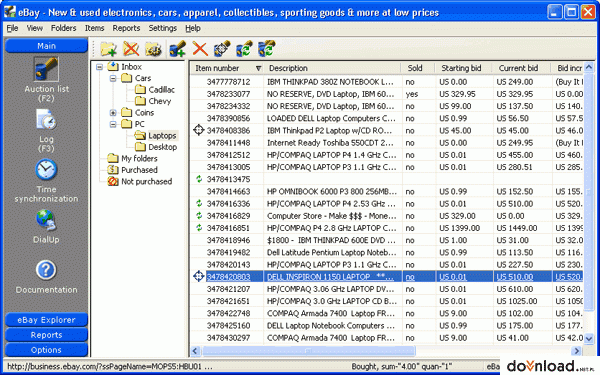Collapse the PC folder in tree

point(113,124)
